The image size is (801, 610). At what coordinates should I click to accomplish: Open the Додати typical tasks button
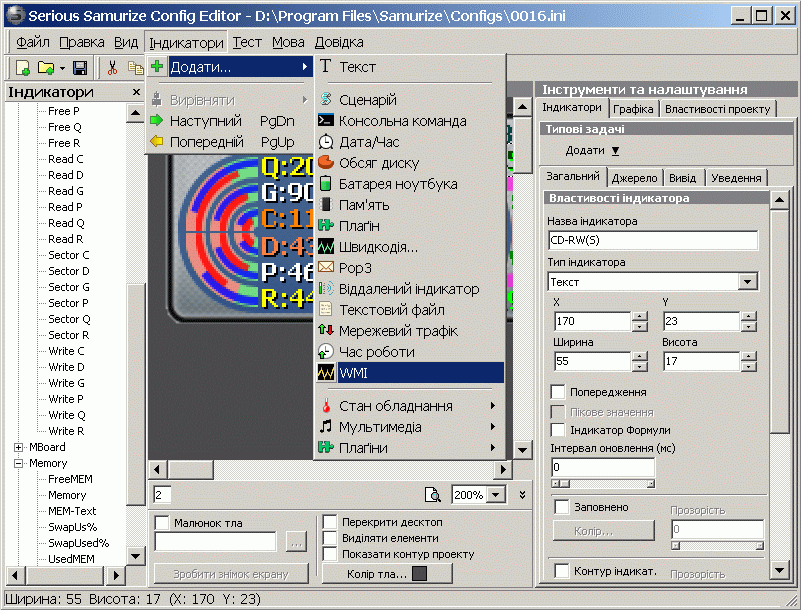coord(593,150)
